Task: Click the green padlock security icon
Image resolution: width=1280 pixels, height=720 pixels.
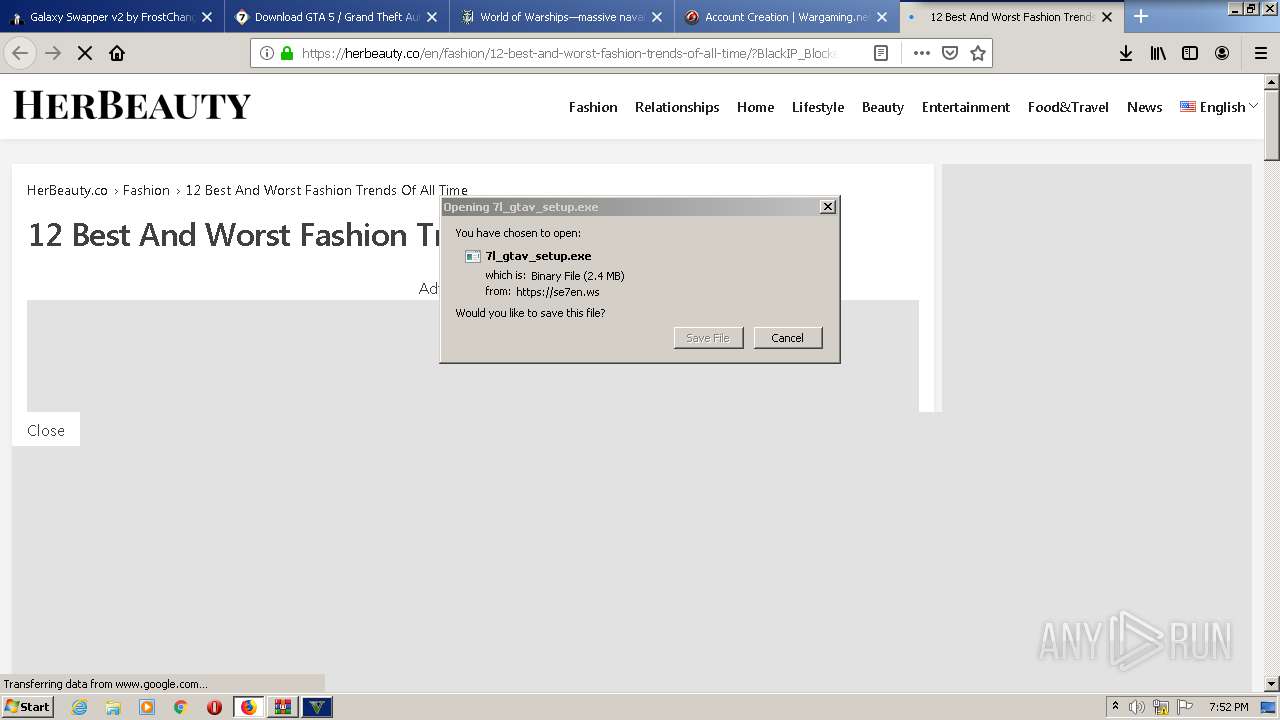Action: click(287, 54)
